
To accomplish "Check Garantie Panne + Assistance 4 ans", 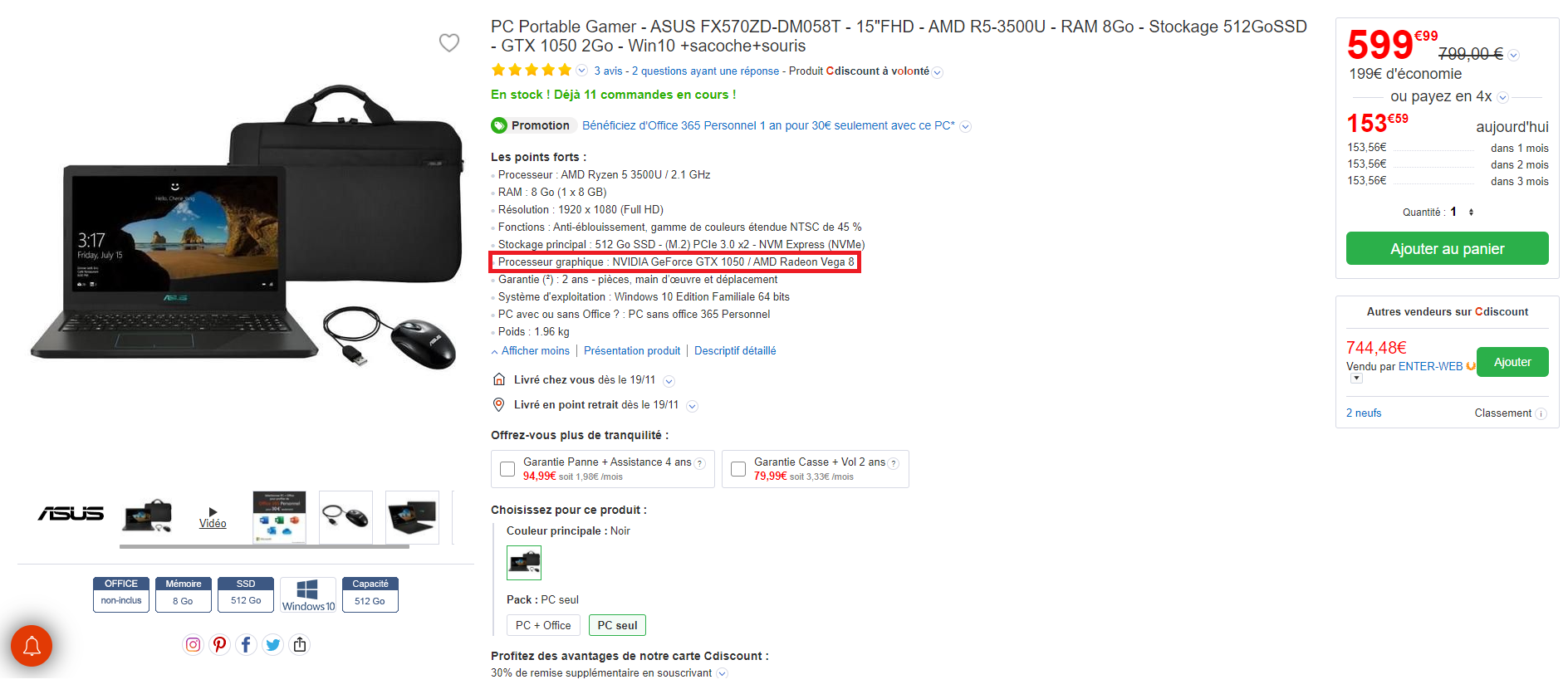I will [507, 469].
